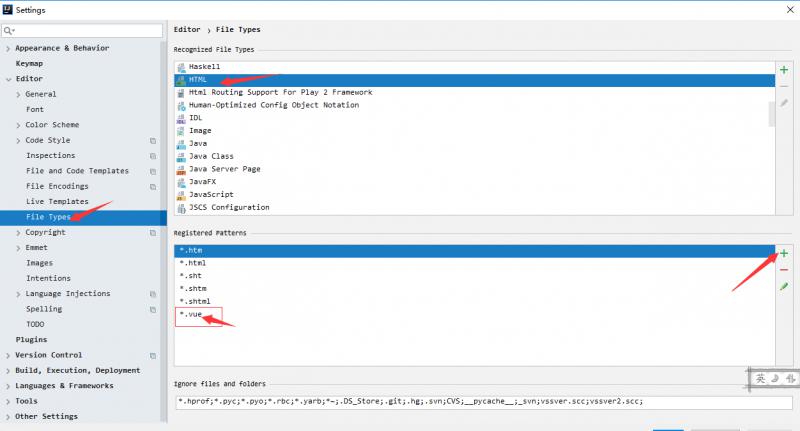Edit the selected registered pattern
Image resolution: width=800 pixels, height=431 pixels.
click(x=784, y=287)
